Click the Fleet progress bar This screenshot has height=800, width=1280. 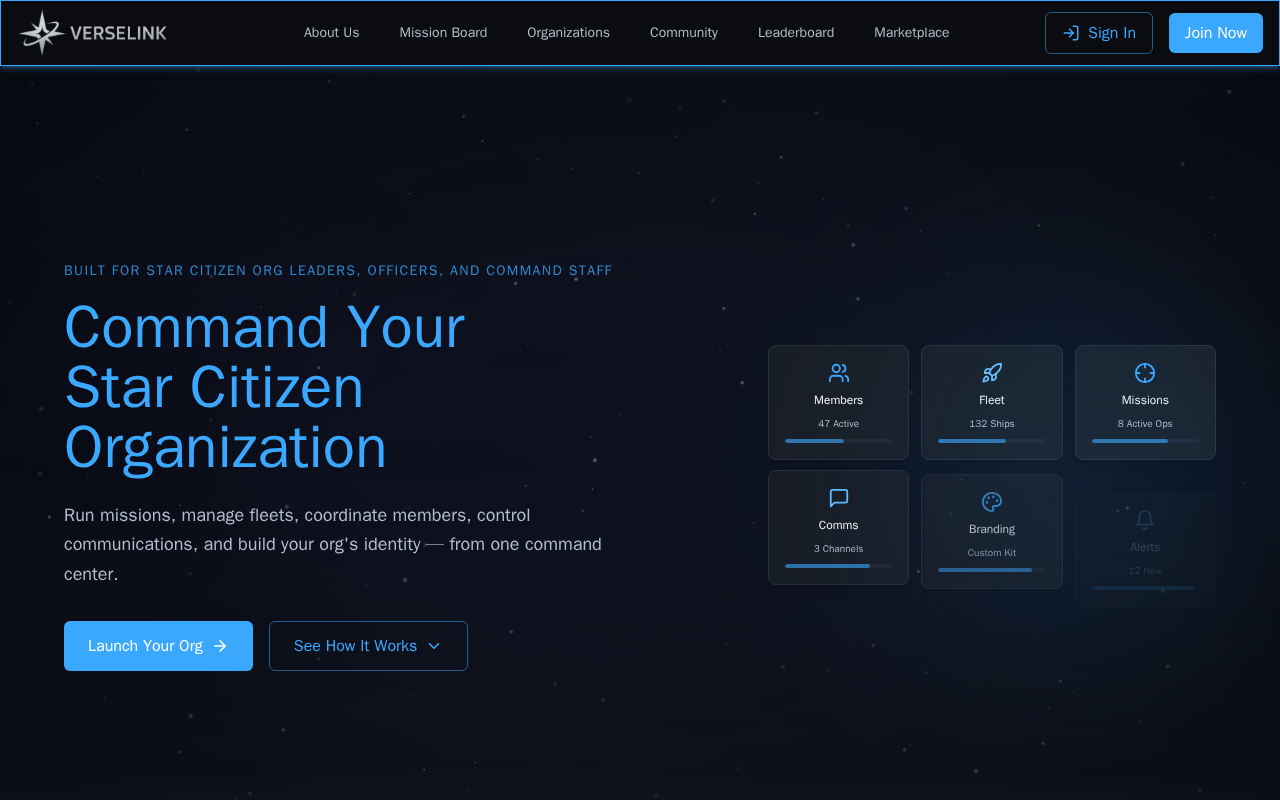(x=992, y=441)
